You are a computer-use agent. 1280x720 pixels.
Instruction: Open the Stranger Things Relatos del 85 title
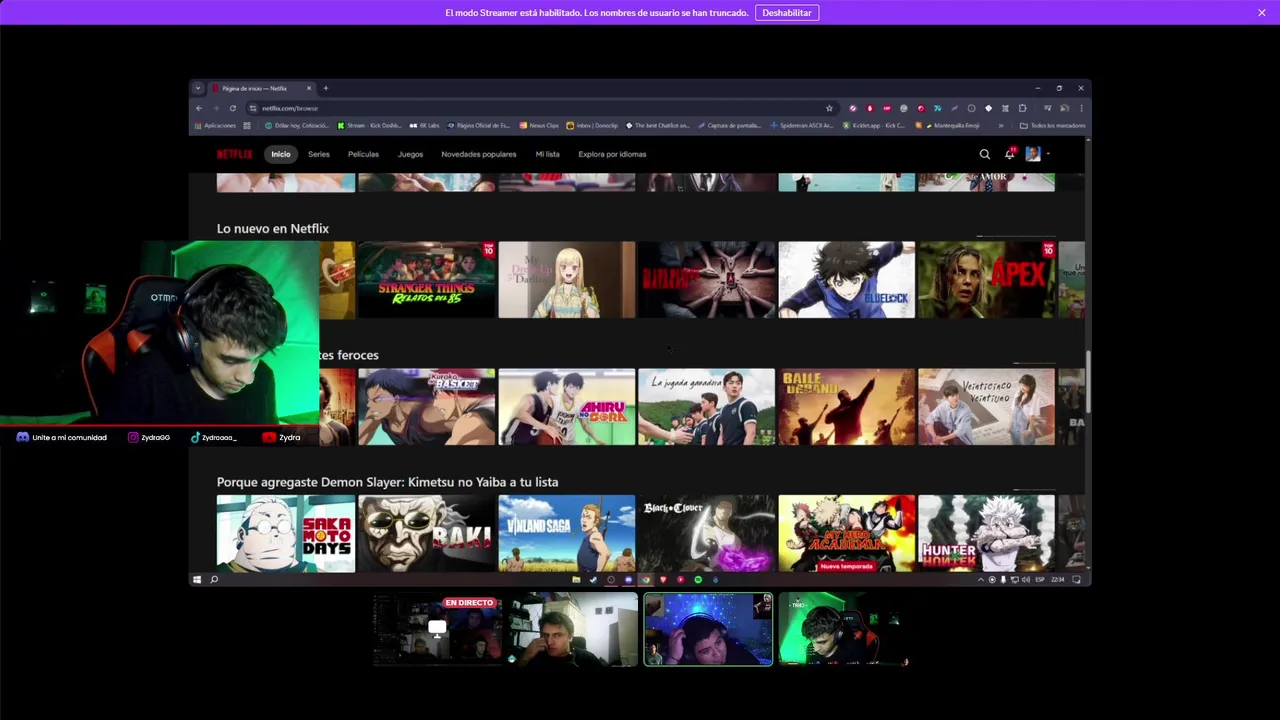tap(426, 280)
